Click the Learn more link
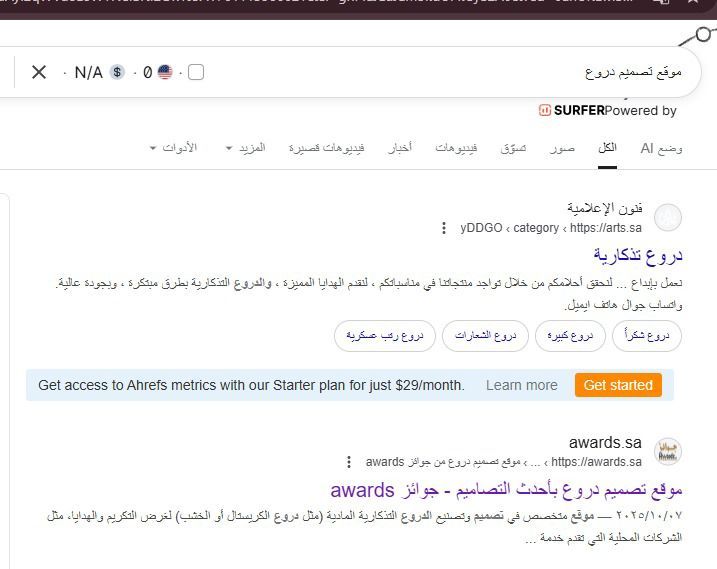The image size is (717, 569). [521, 385]
